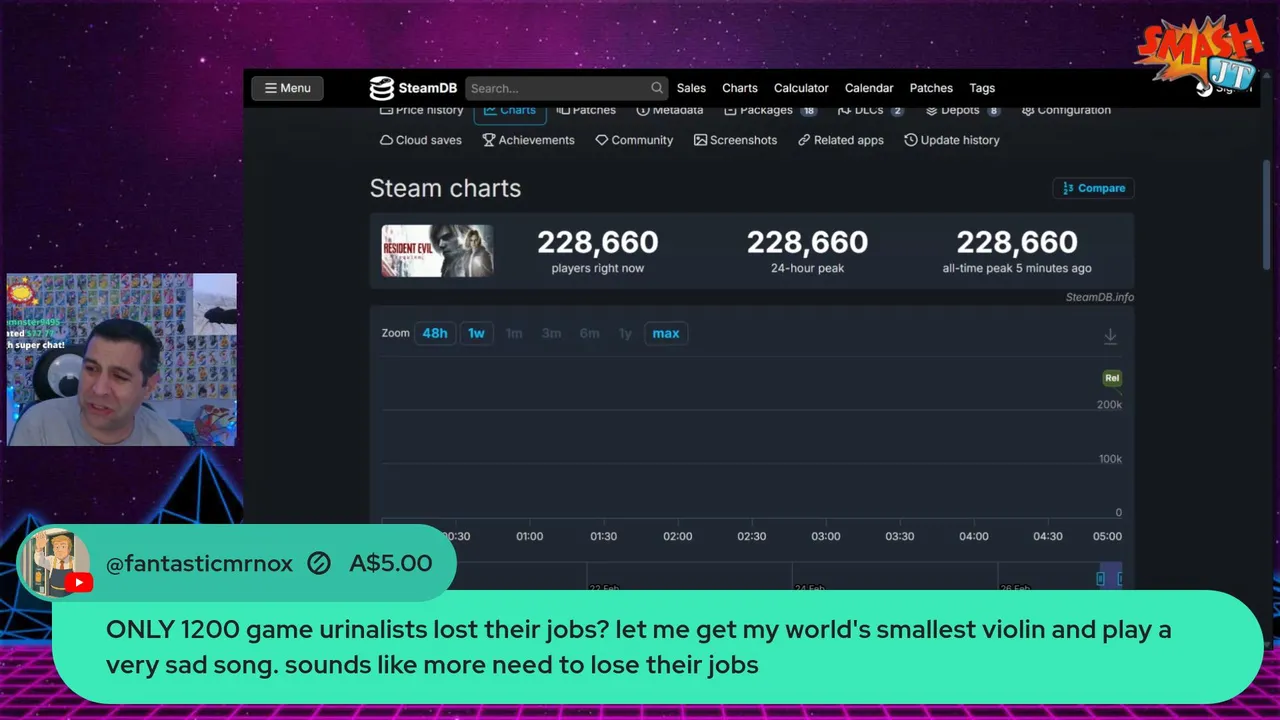
Task: Click the Resident Evil game thumbnail
Action: pos(437,250)
